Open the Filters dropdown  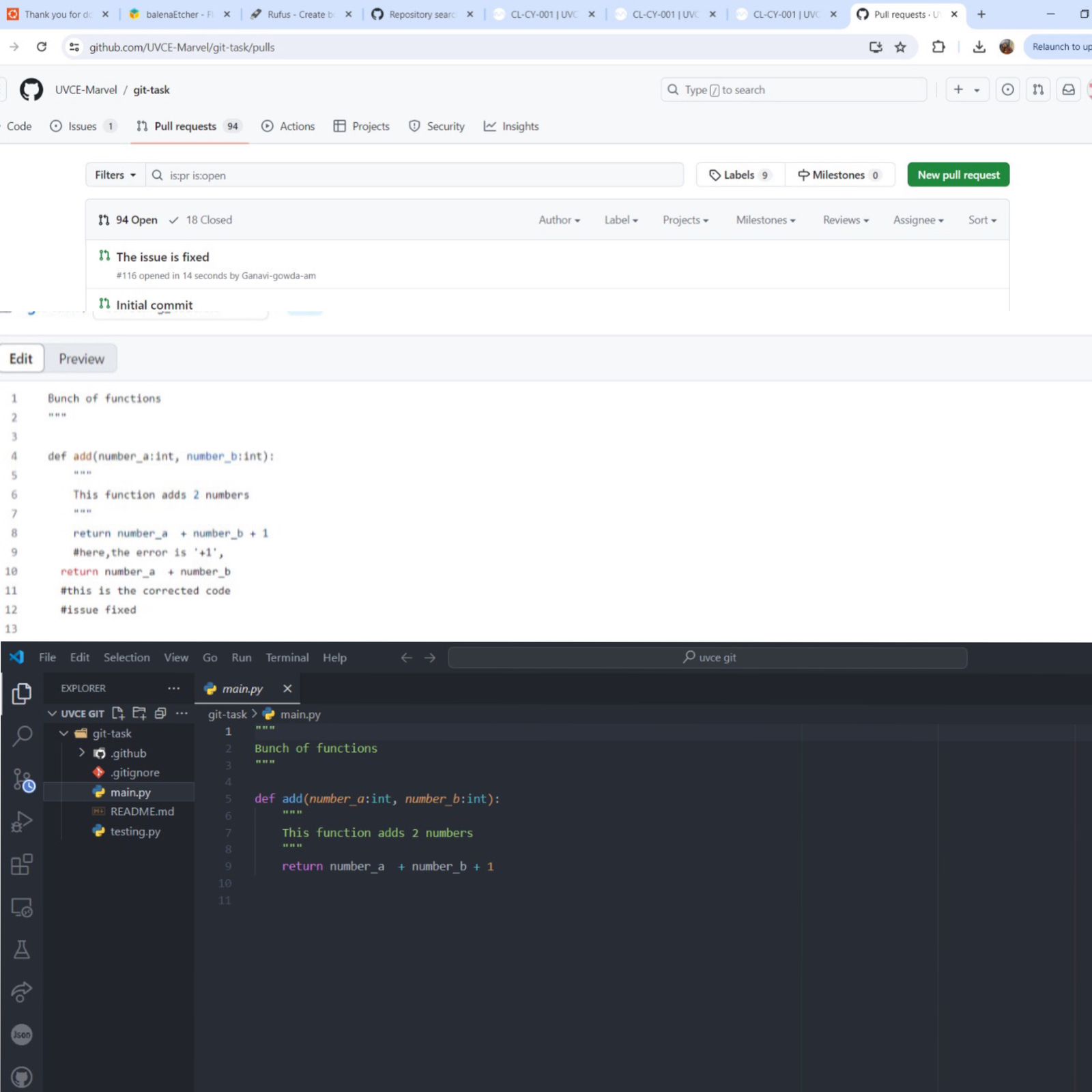(115, 175)
